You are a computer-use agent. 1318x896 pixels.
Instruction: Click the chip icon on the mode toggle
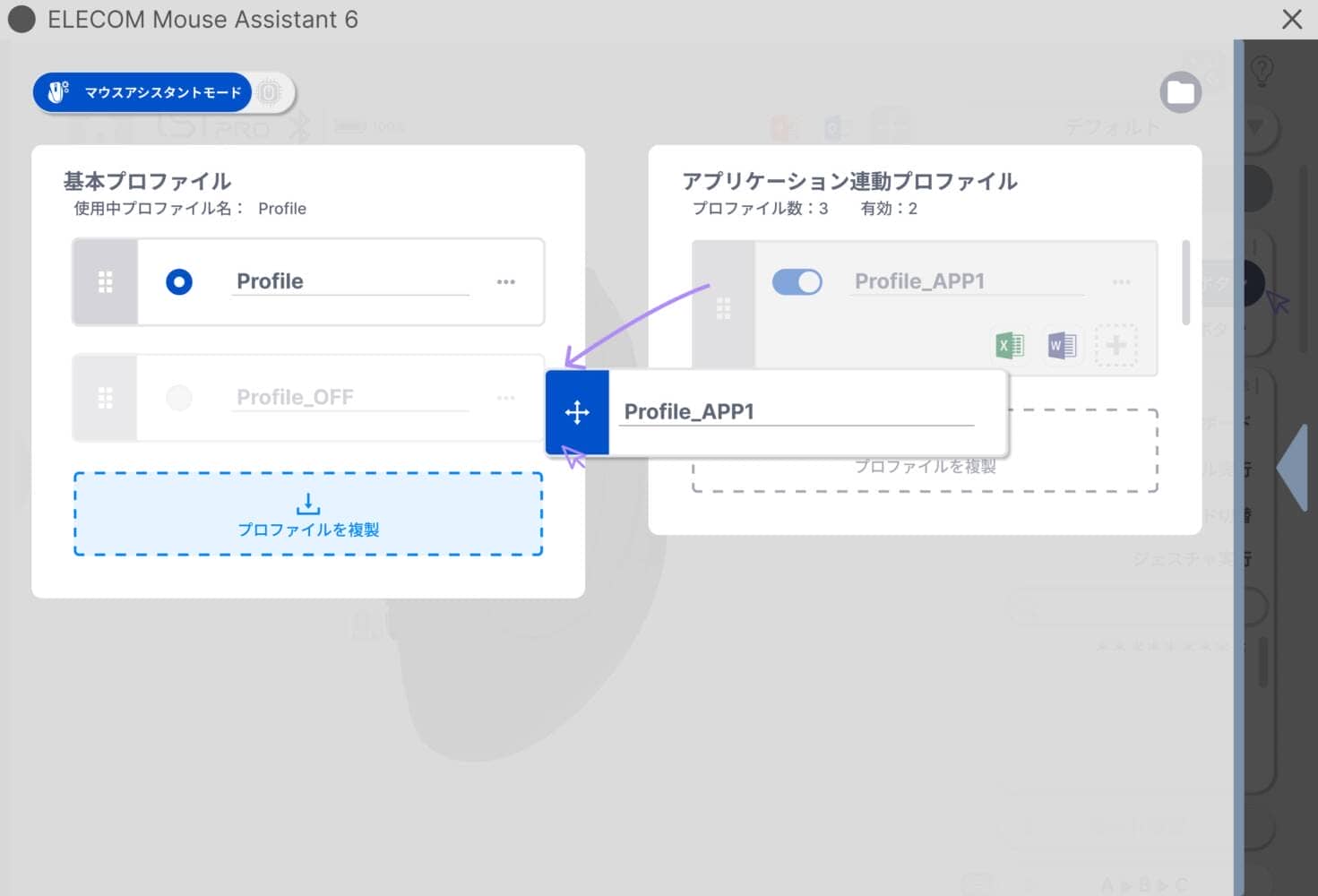269,92
